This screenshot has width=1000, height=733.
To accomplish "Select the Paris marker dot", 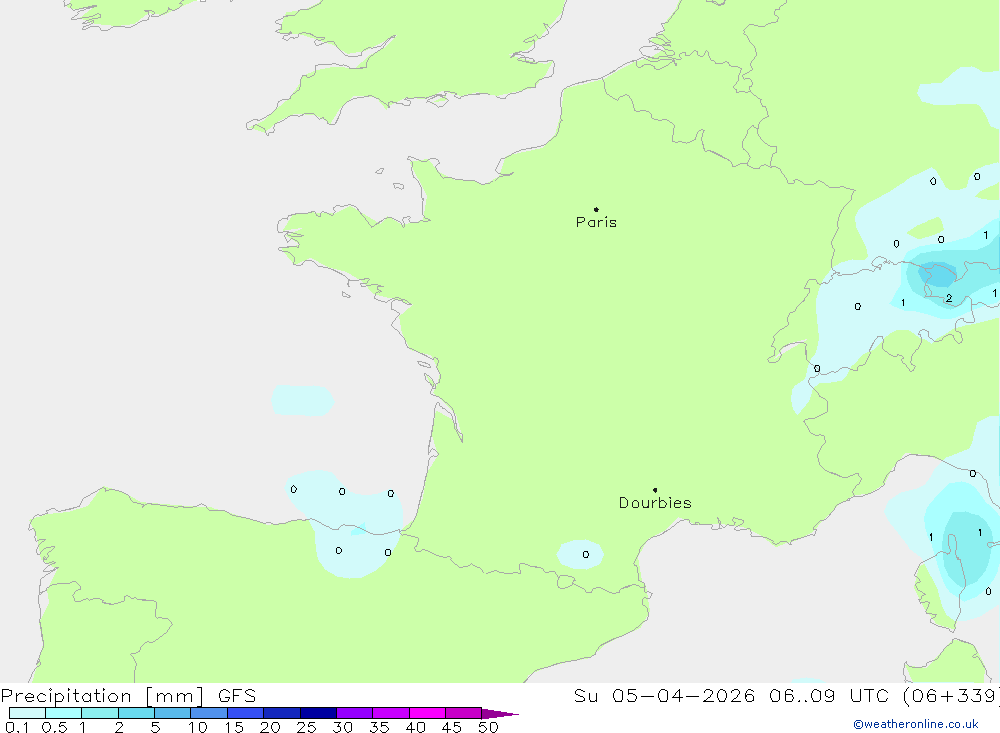I will (x=596, y=209).
